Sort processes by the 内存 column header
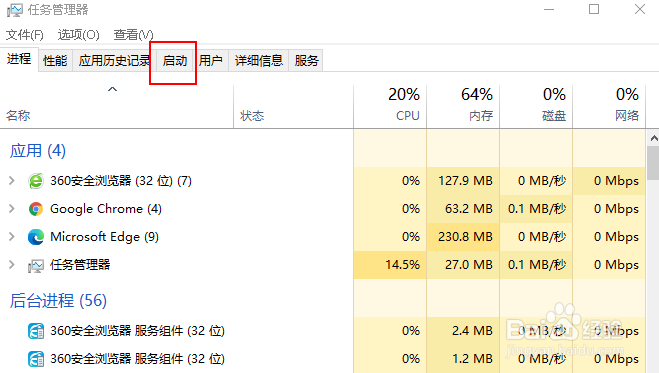This screenshot has height=373, width=659. [463, 106]
